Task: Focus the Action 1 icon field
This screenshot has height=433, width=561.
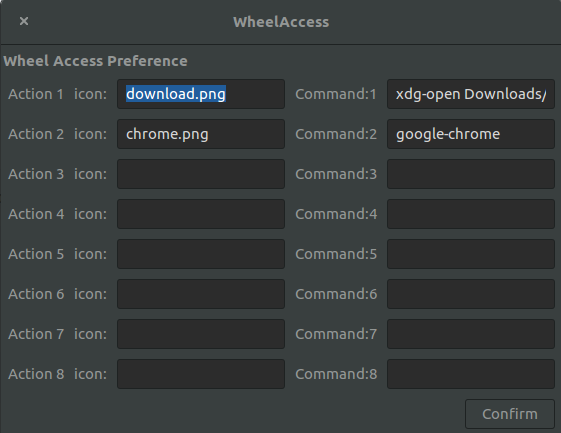Action: tap(201, 94)
